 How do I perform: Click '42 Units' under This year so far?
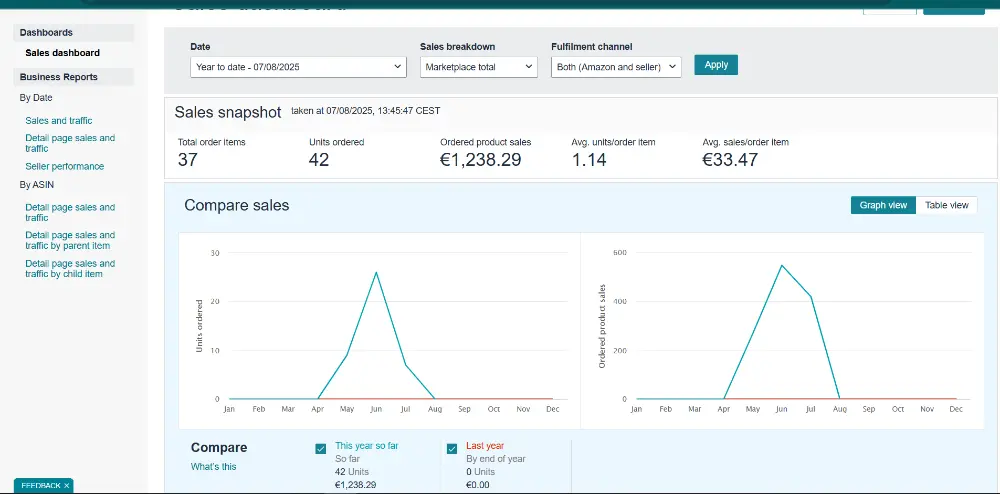(352, 472)
